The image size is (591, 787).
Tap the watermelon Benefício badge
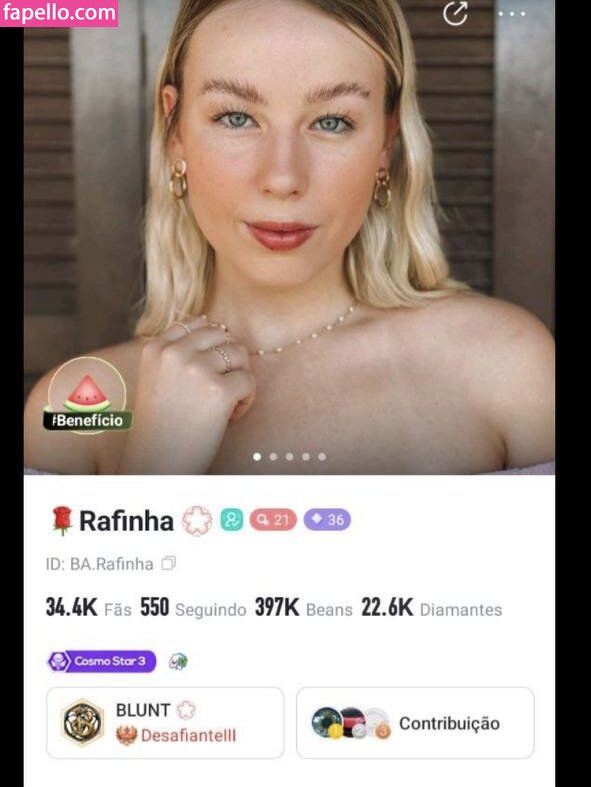[x=87, y=396]
